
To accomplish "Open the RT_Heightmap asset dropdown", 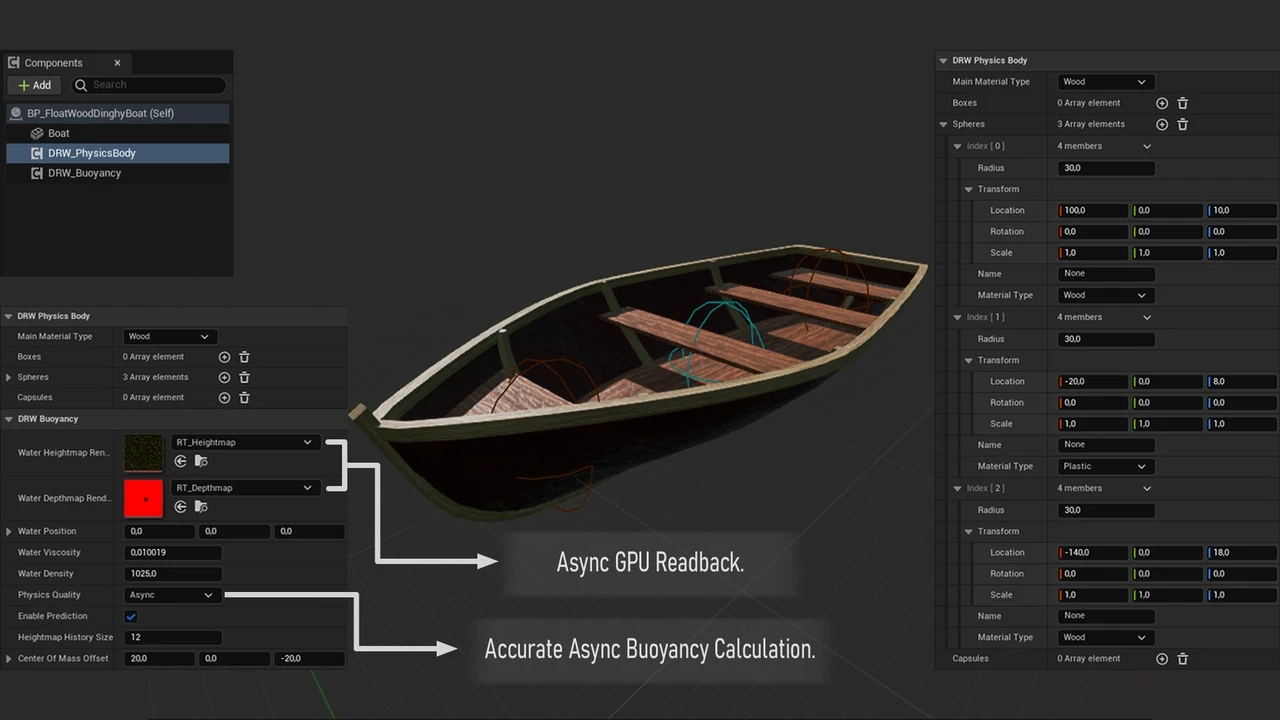I will point(244,442).
